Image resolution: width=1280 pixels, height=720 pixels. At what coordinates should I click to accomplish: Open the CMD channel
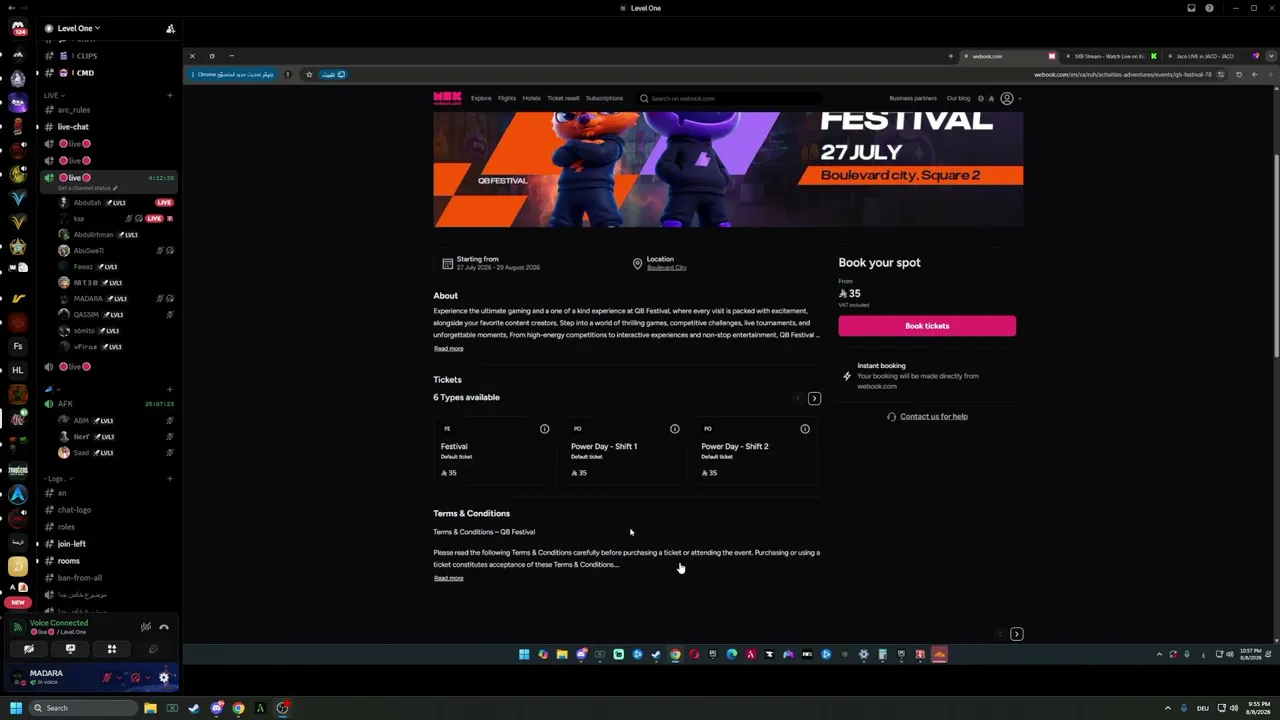point(109,73)
